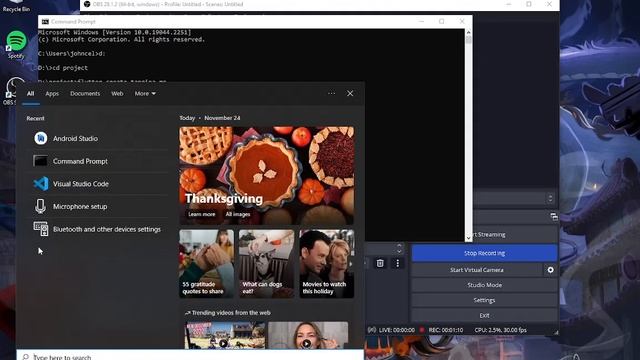Screen dimensions: 640x360
Task: Click Start Virtual Camera in OBS
Action: pyautogui.click(x=477, y=270)
